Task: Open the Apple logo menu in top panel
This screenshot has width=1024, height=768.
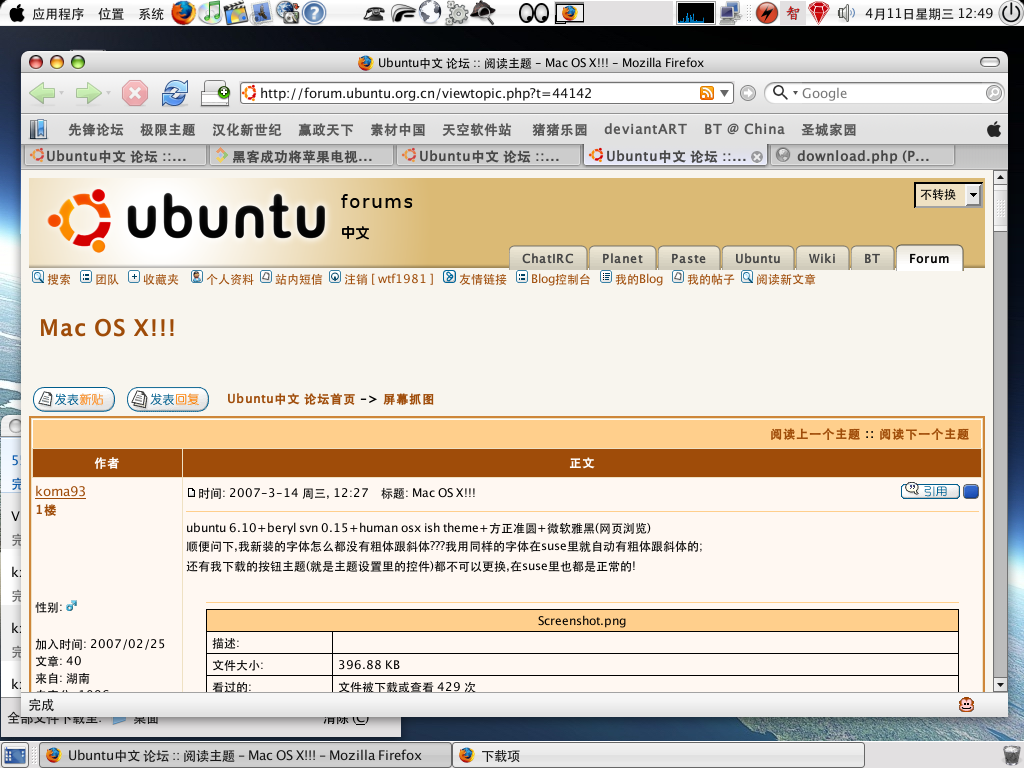Action: click(16, 13)
